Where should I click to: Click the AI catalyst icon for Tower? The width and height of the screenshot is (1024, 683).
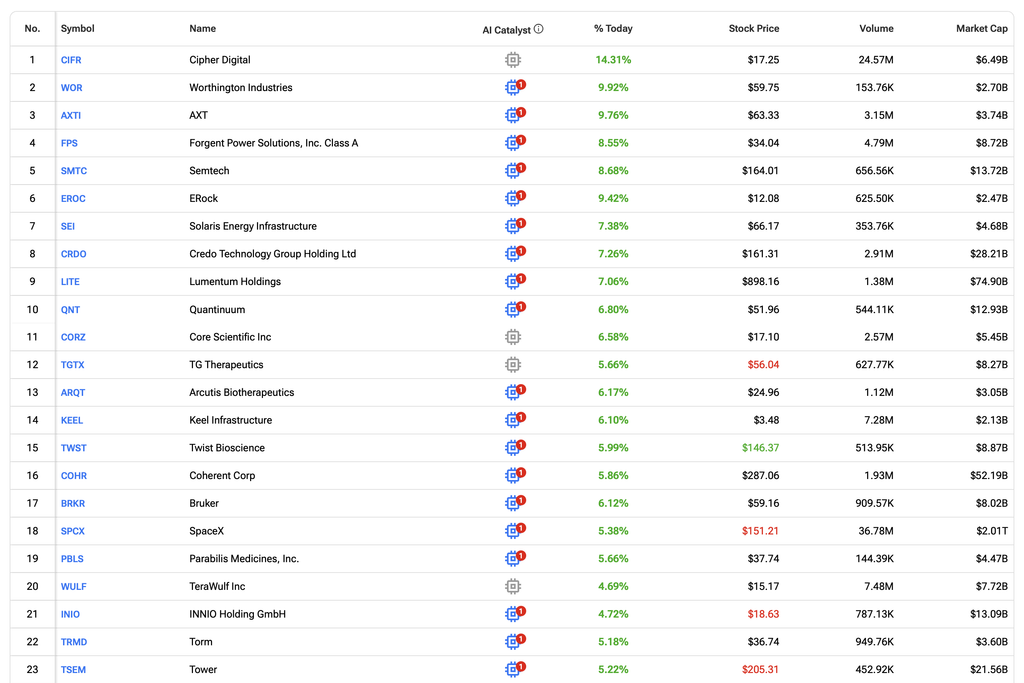(515, 669)
